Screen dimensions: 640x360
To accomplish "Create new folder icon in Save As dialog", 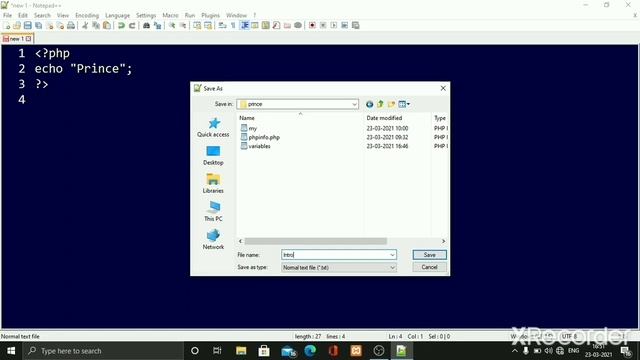I will [391, 104].
